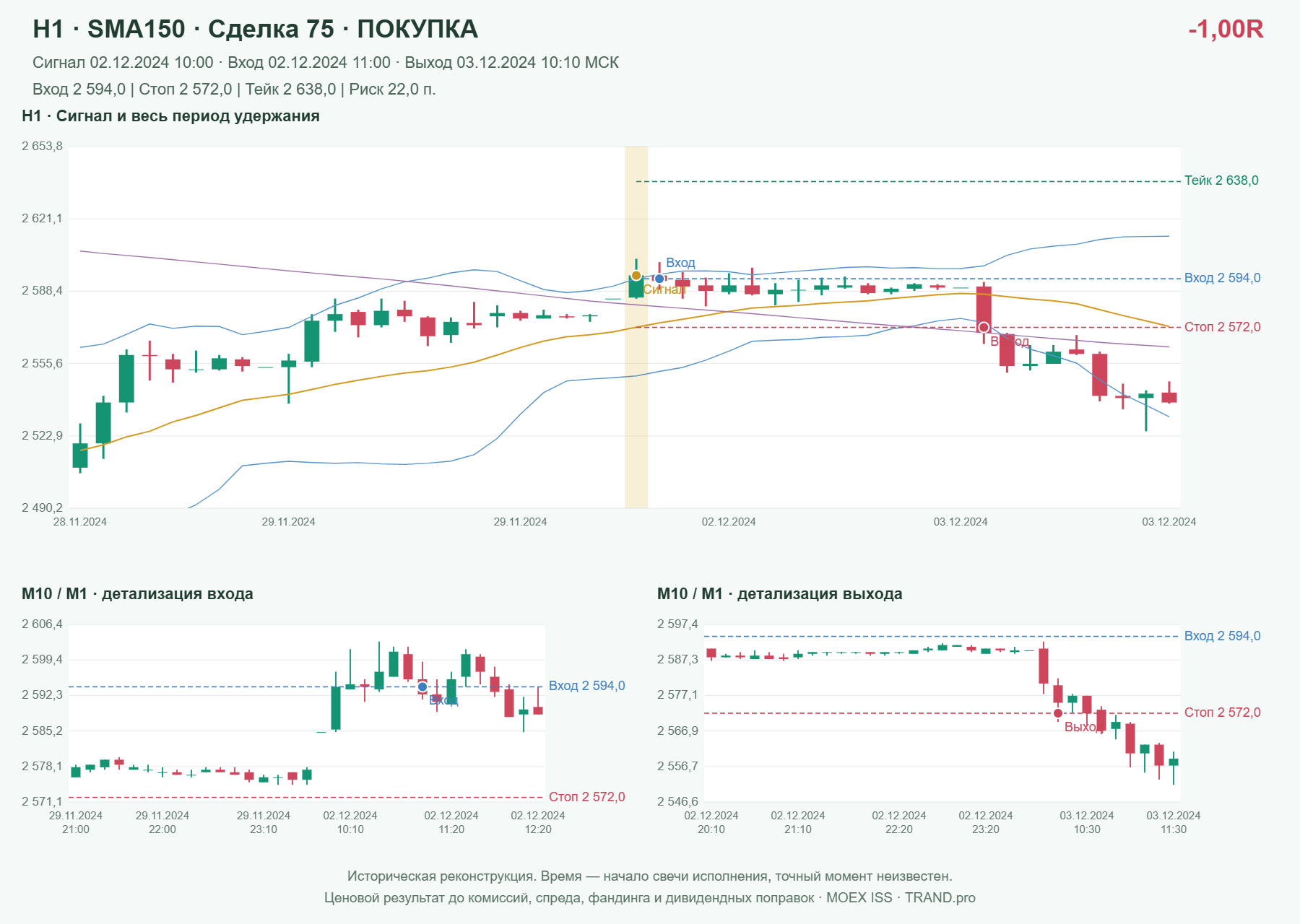Click the 28.11.2024 x-axis date on H1 chart
Screen dimensions: 1300x924
coord(80,522)
